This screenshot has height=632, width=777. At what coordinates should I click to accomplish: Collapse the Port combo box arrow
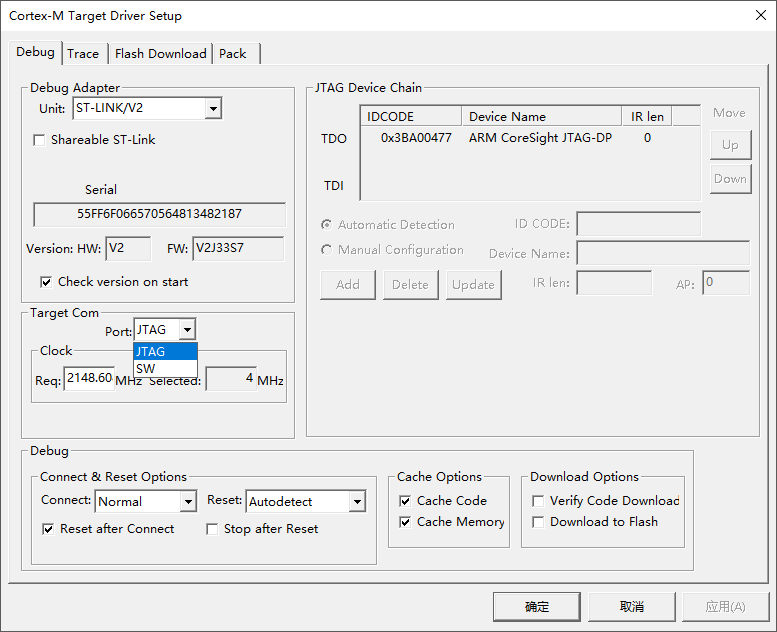[187, 330]
